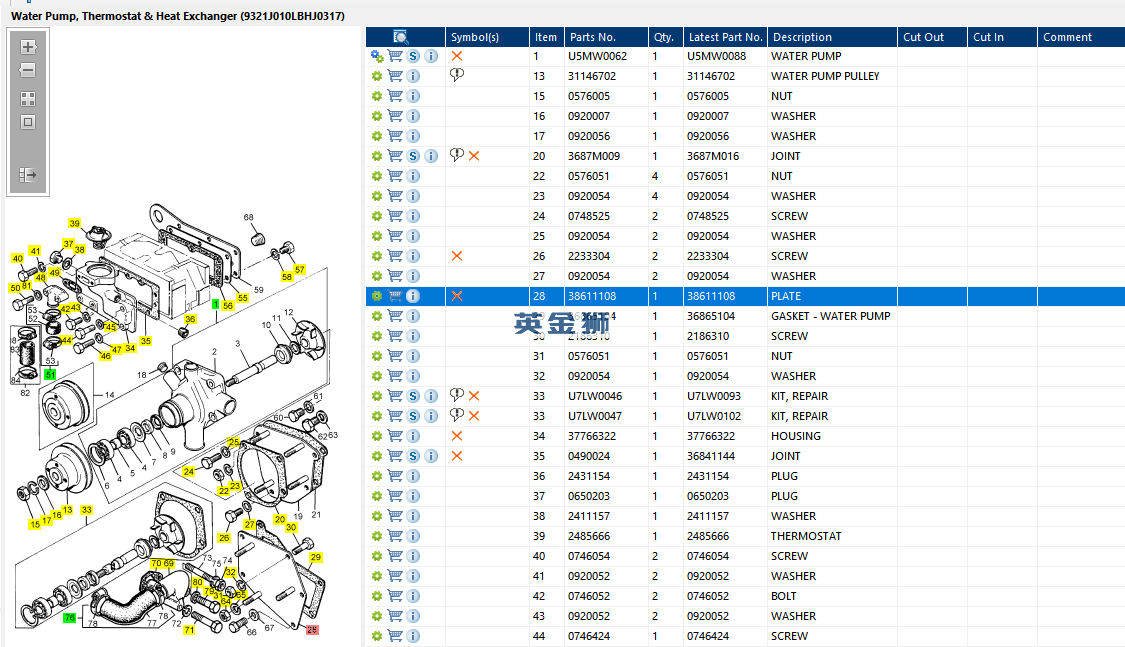
Task: Add item 15 NUT to the cart
Action: (395, 96)
